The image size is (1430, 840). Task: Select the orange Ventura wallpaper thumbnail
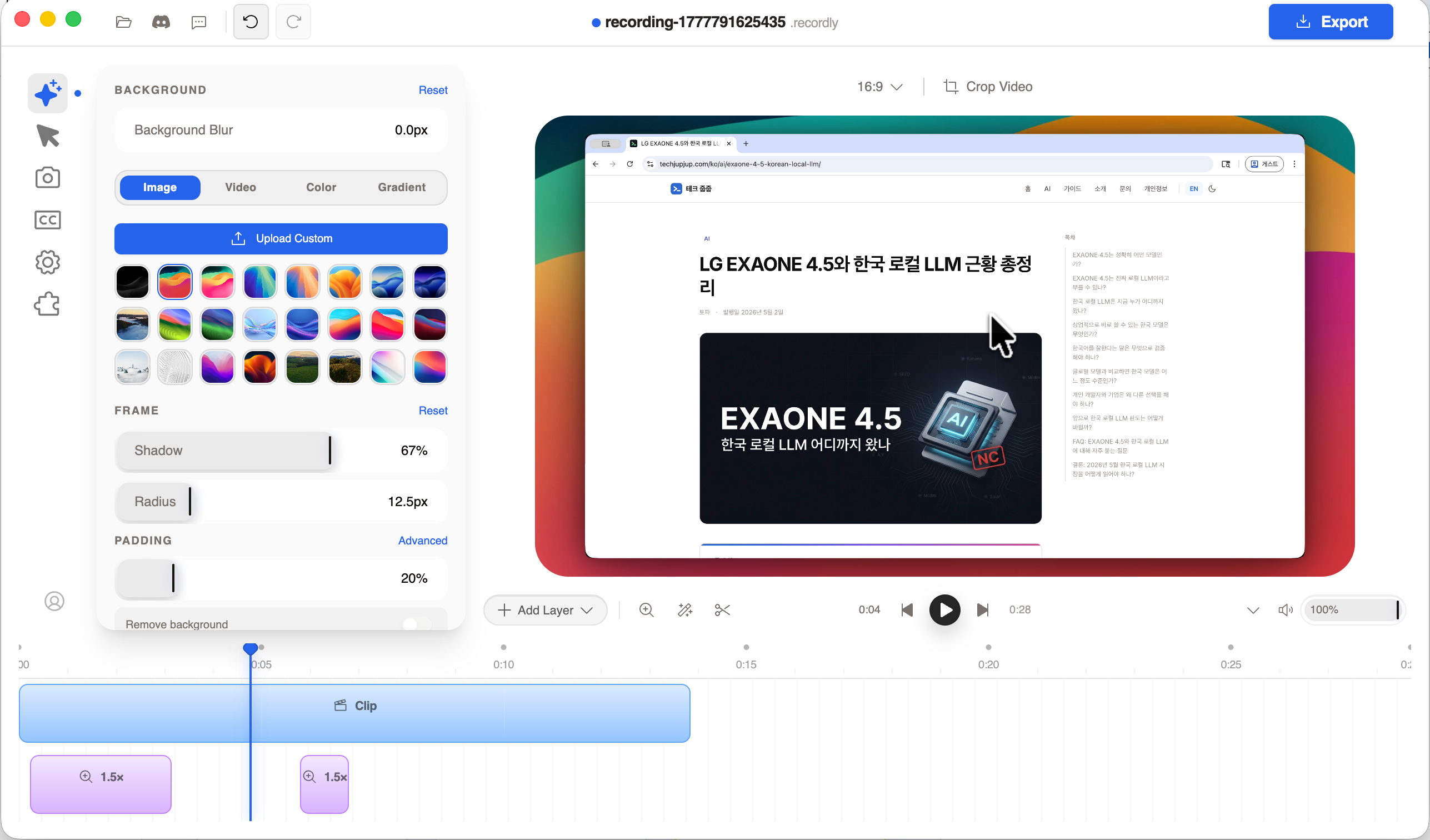[x=344, y=282]
